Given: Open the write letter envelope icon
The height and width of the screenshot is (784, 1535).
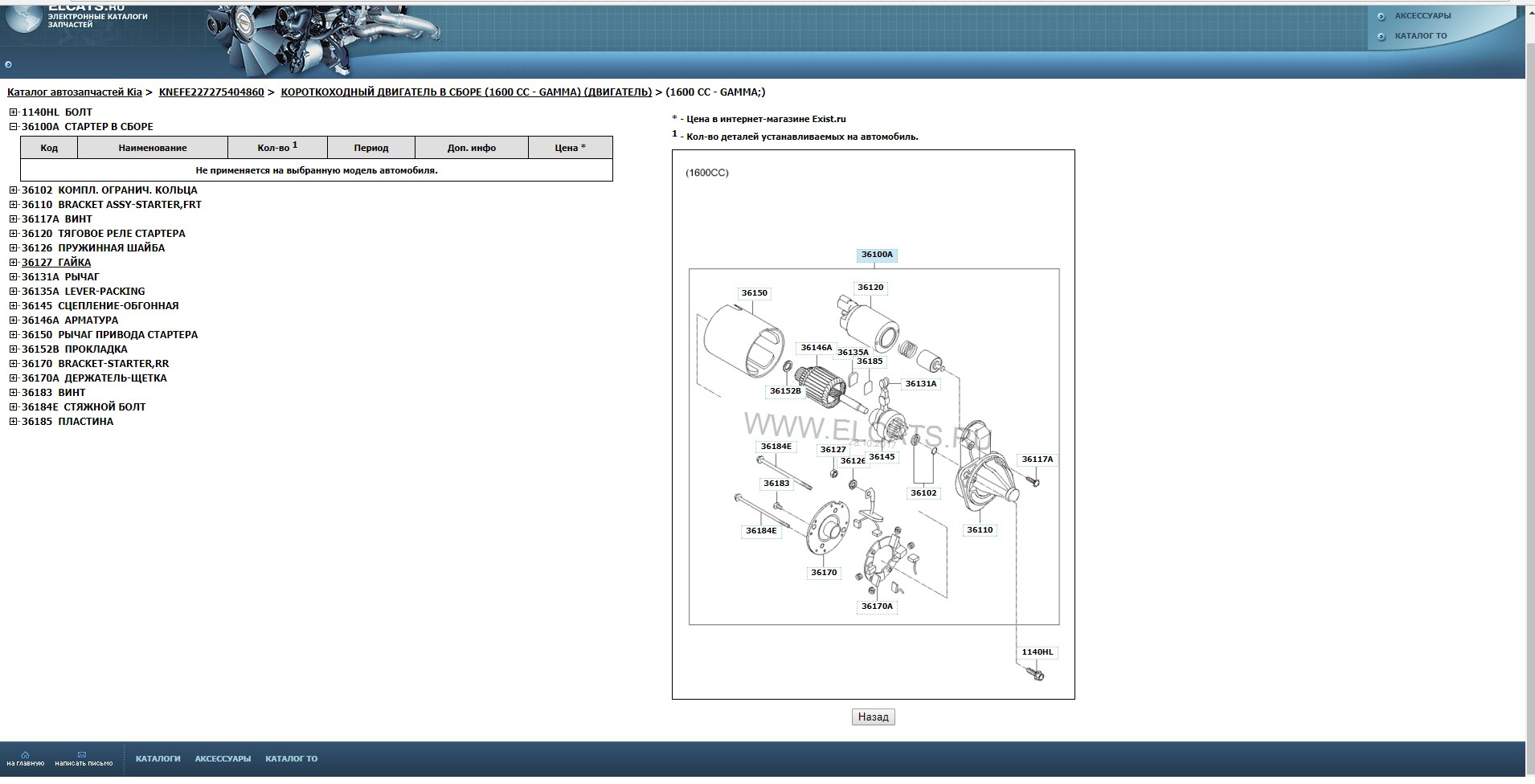Looking at the screenshot, I should [x=82, y=755].
